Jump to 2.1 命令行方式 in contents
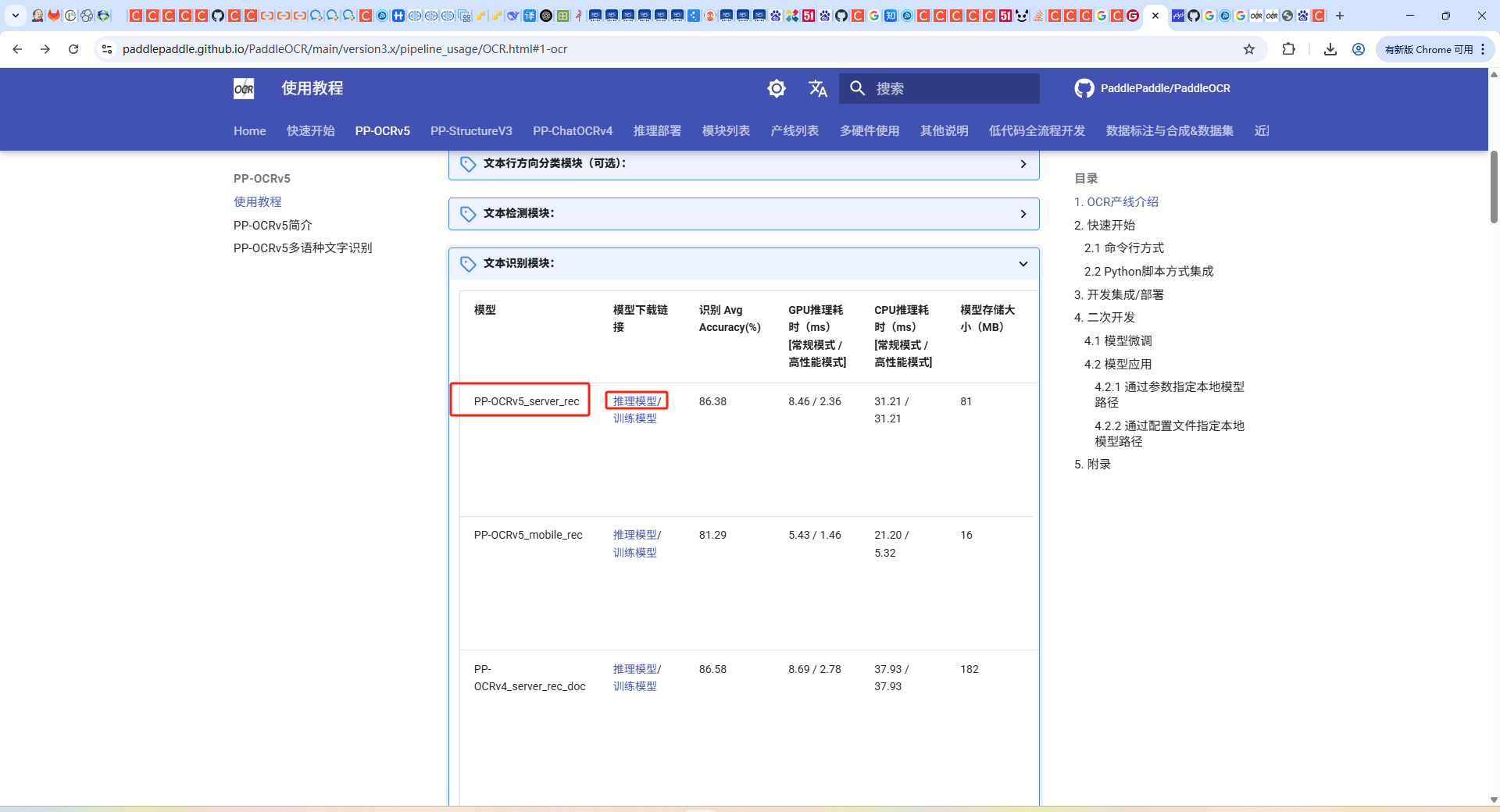1500x812 pixels. [1124, 248]
